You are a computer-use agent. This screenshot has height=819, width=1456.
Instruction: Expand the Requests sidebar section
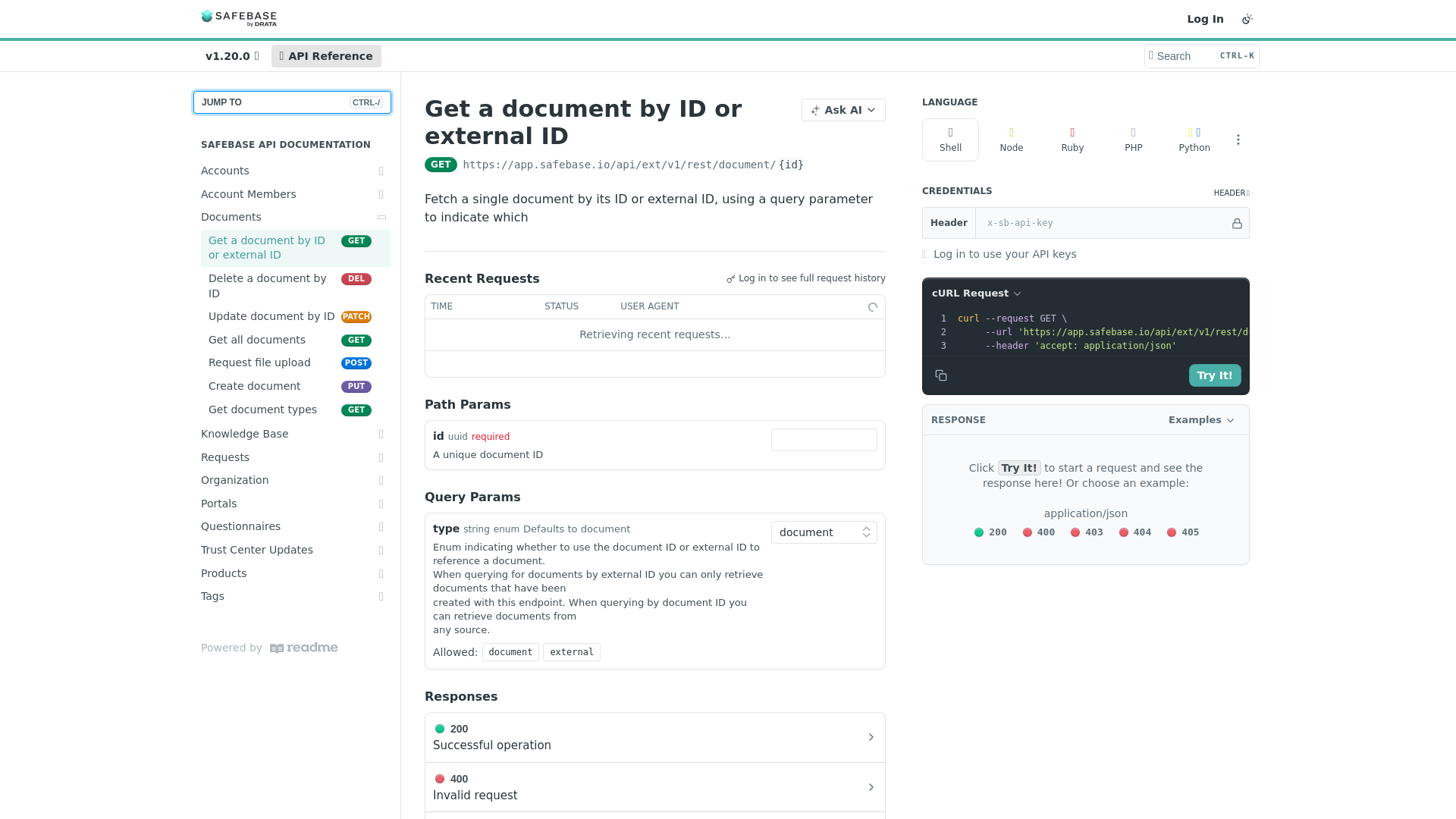point(381,458)
